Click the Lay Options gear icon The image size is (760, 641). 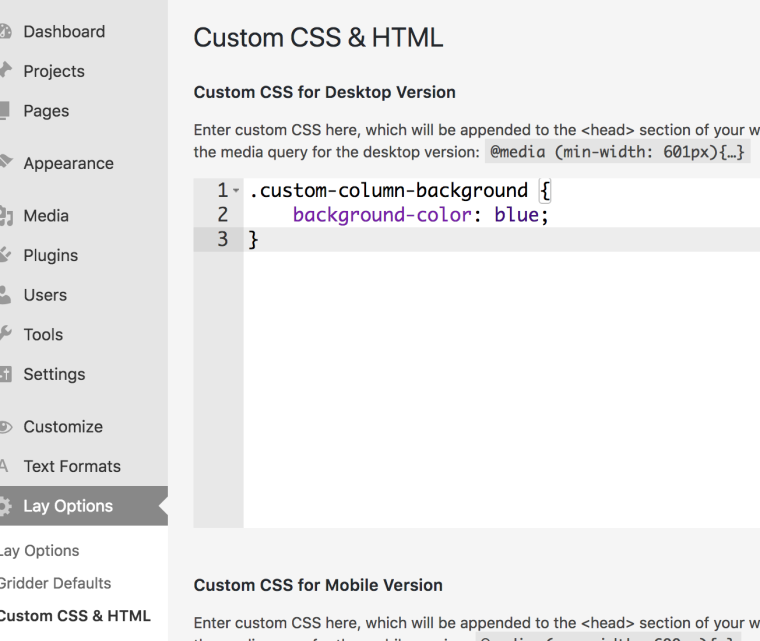[x=5, y=506]
